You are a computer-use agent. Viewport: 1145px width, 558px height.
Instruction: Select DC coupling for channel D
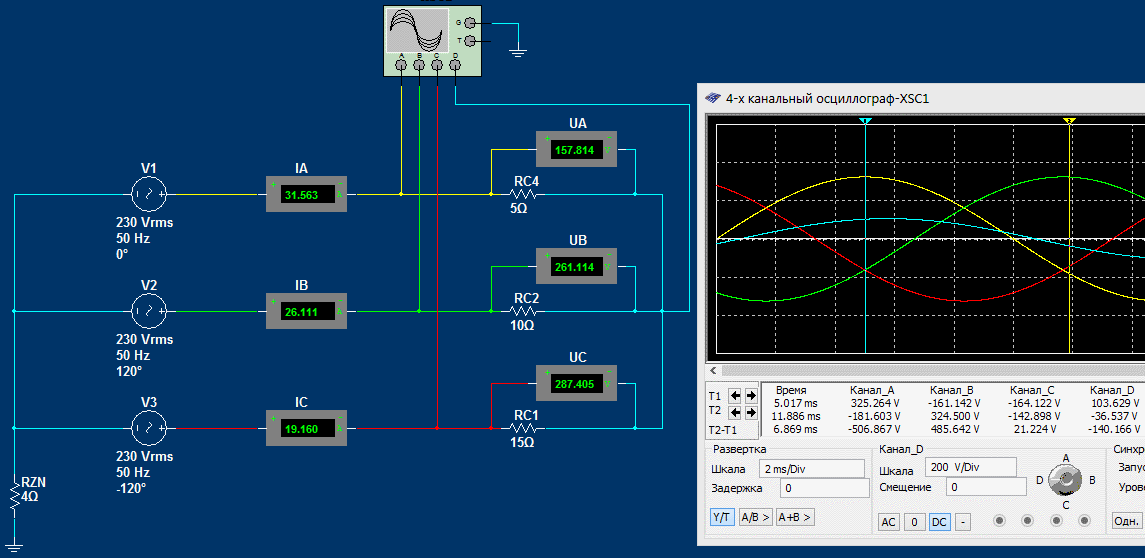pos(939,522)
